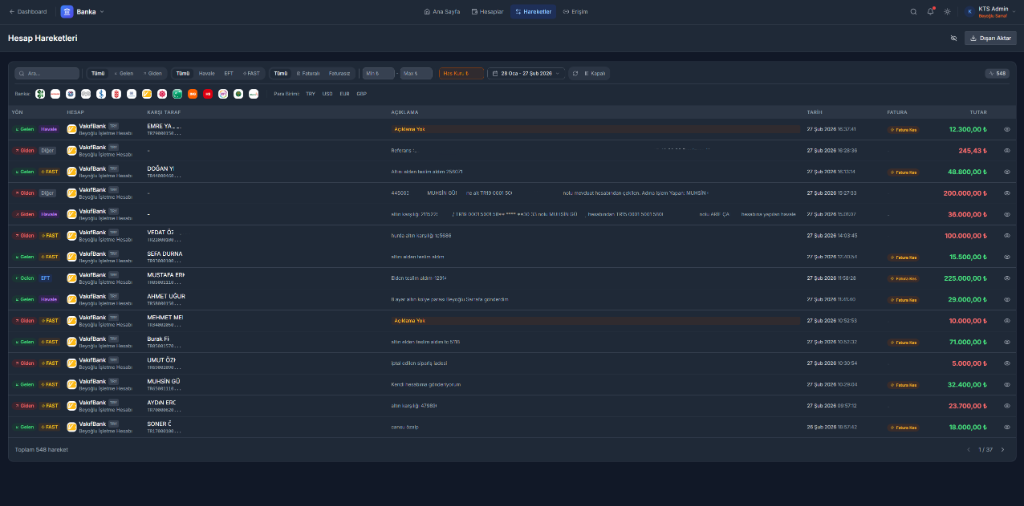Viewport: 1024px width, 506px height.
Task: Switch to Ana Sayfa tab
Action: pyautogui.click(x=440, y=12)
